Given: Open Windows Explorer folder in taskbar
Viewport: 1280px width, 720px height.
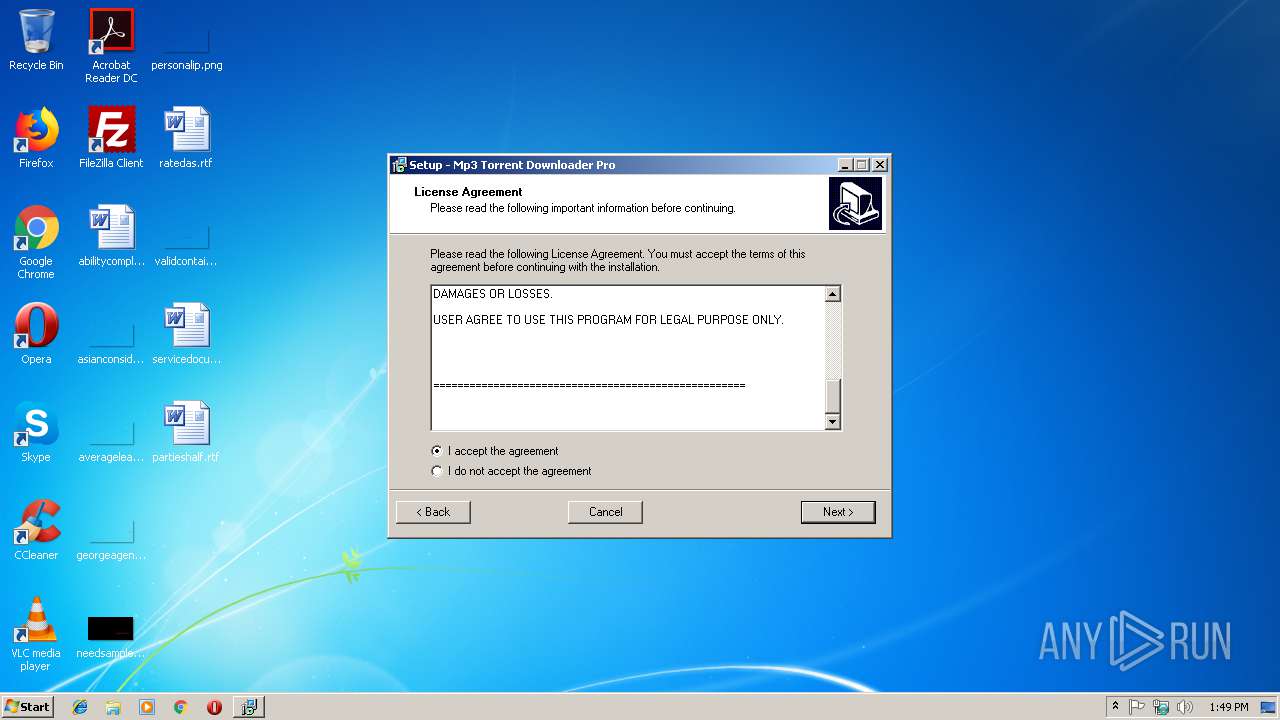Looking at the screenshot, I should click(113, 707).
